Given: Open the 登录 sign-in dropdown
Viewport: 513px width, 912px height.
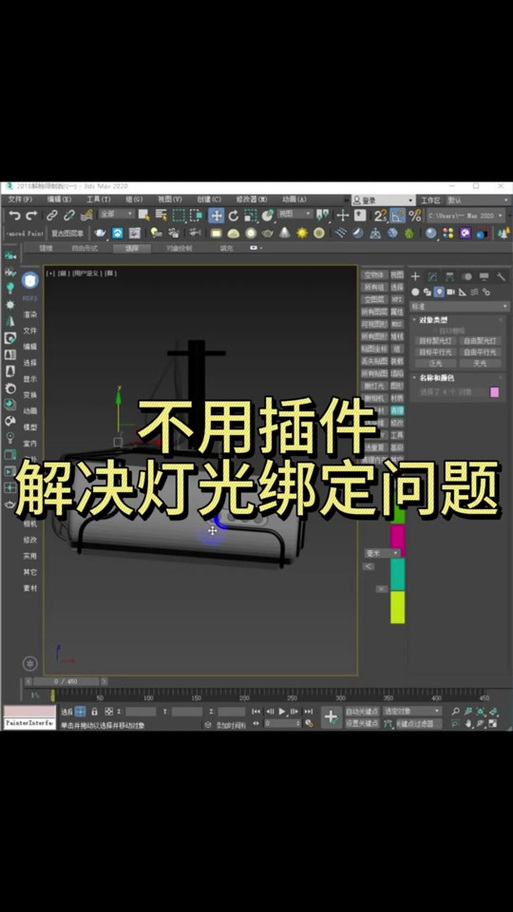Looking at the screenshot, I should tap(383, 200).
